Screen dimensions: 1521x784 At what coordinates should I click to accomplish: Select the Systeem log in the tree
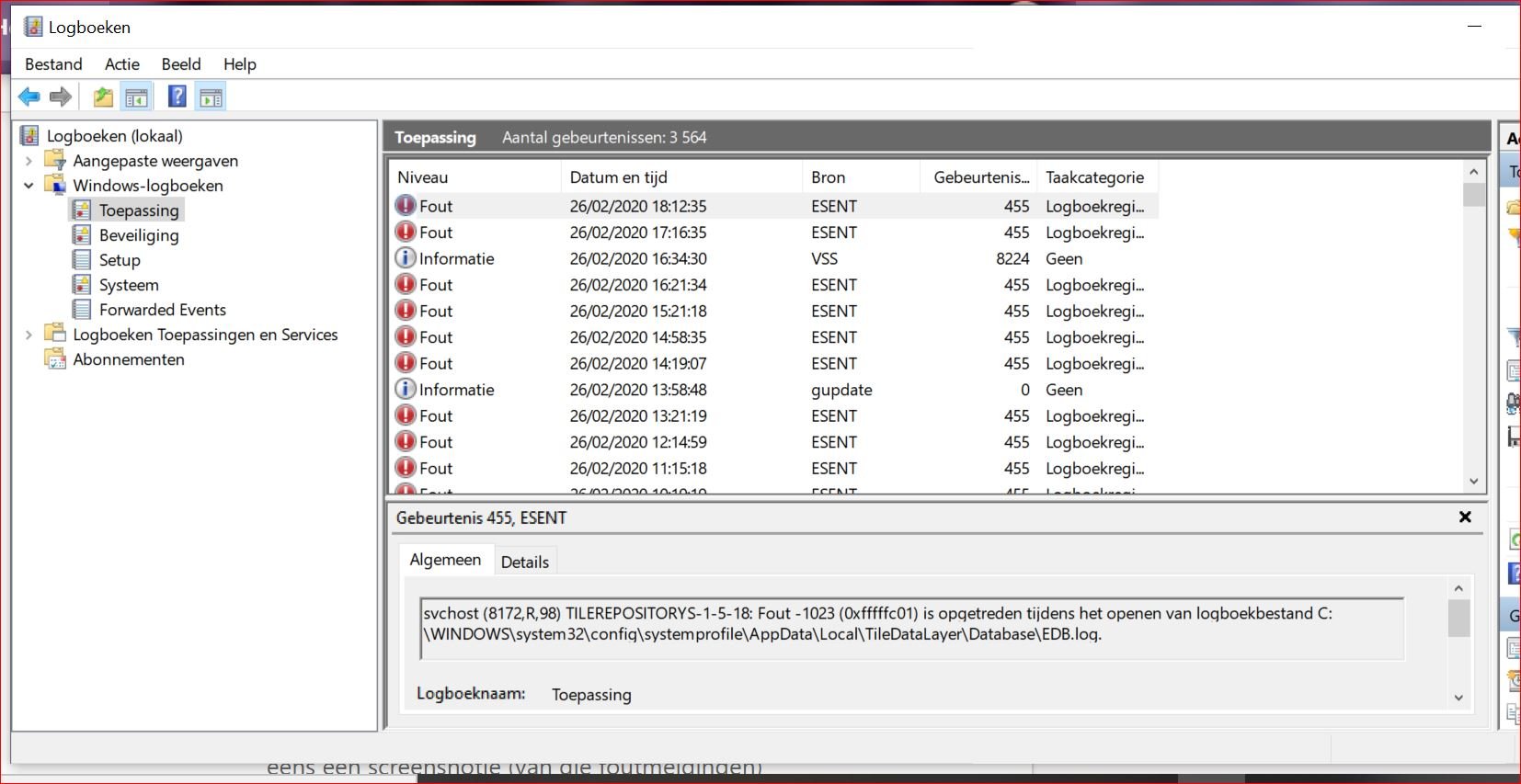pos(129,285)
